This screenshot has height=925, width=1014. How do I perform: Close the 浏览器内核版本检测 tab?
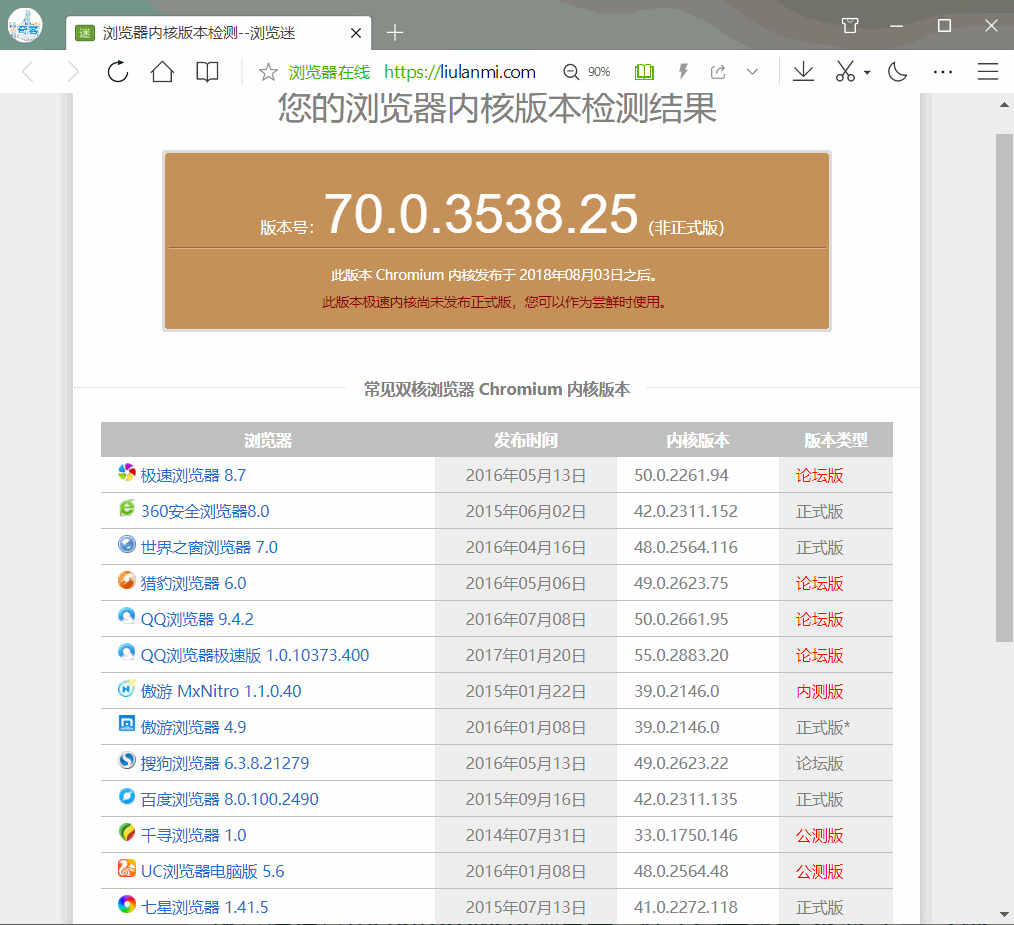coord(356,33)
